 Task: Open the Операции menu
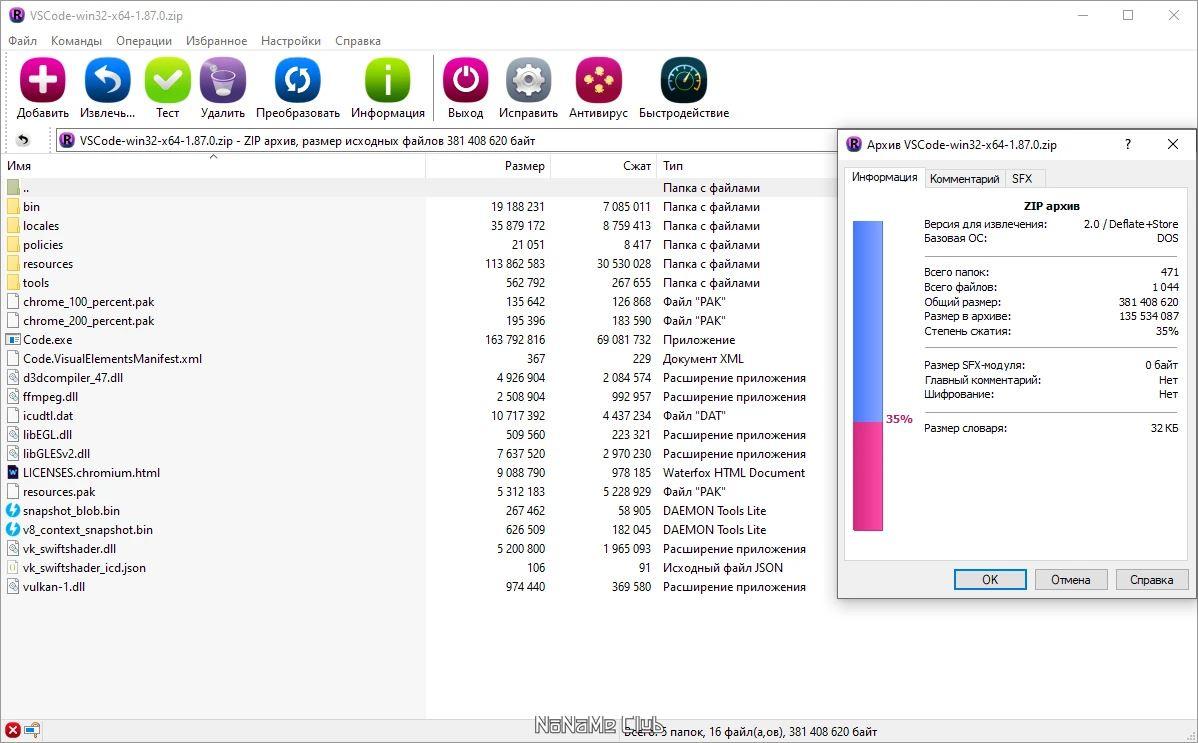tap(144, 41)
